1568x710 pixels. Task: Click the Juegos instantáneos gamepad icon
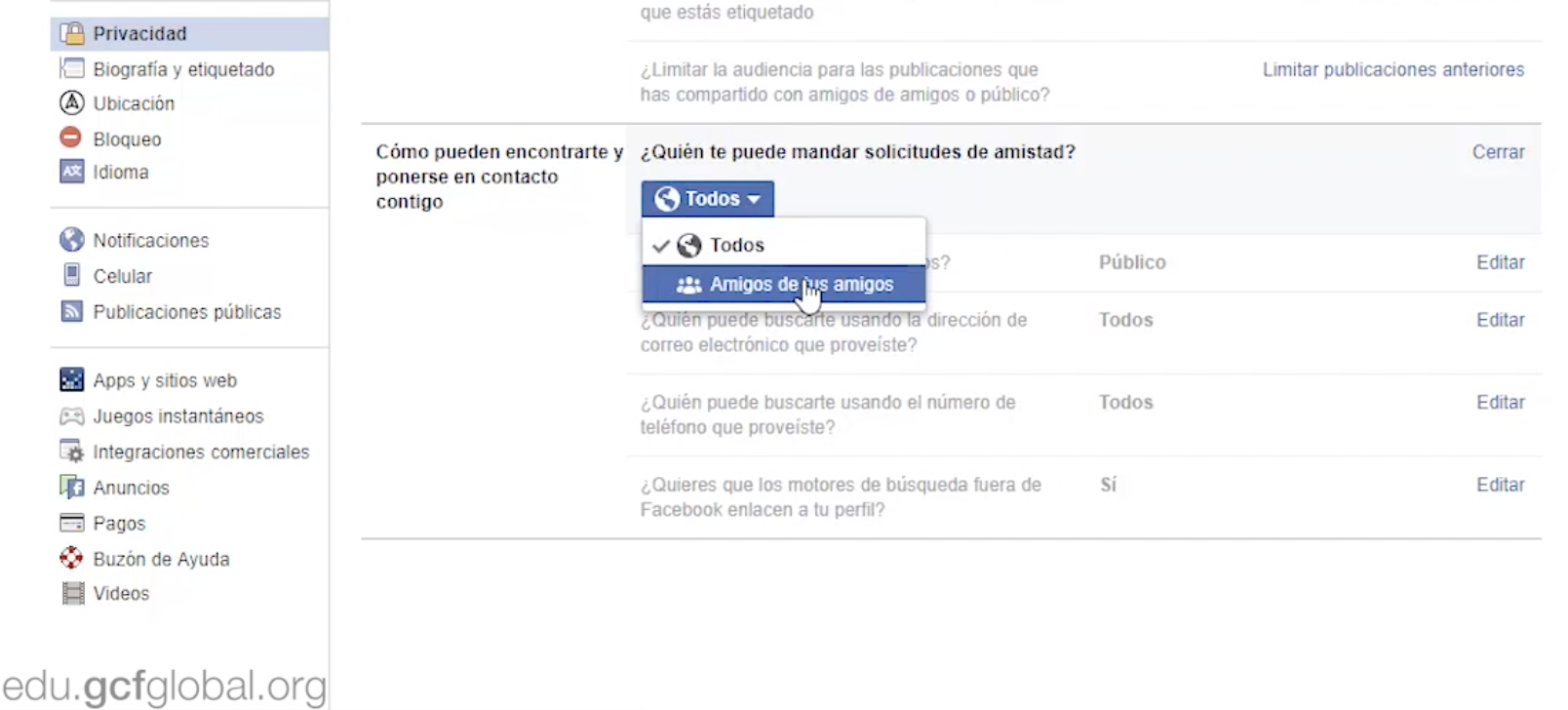click(x=72, y=416)
